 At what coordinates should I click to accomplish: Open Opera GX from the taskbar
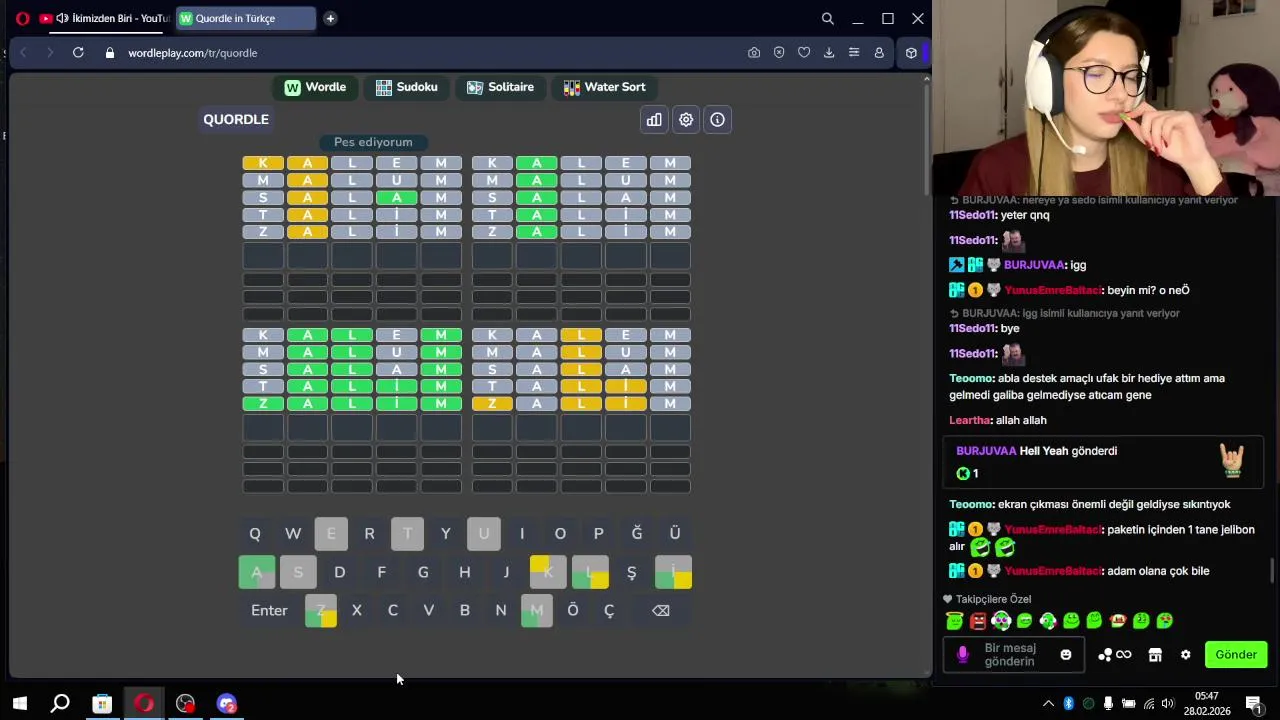coord(144,704)
